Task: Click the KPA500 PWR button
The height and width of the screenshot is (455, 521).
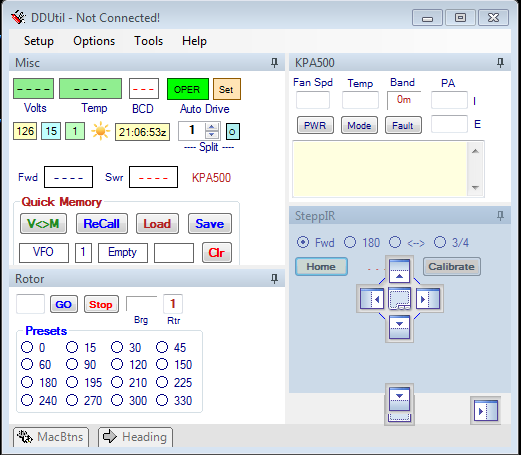Action: (315, 125)
